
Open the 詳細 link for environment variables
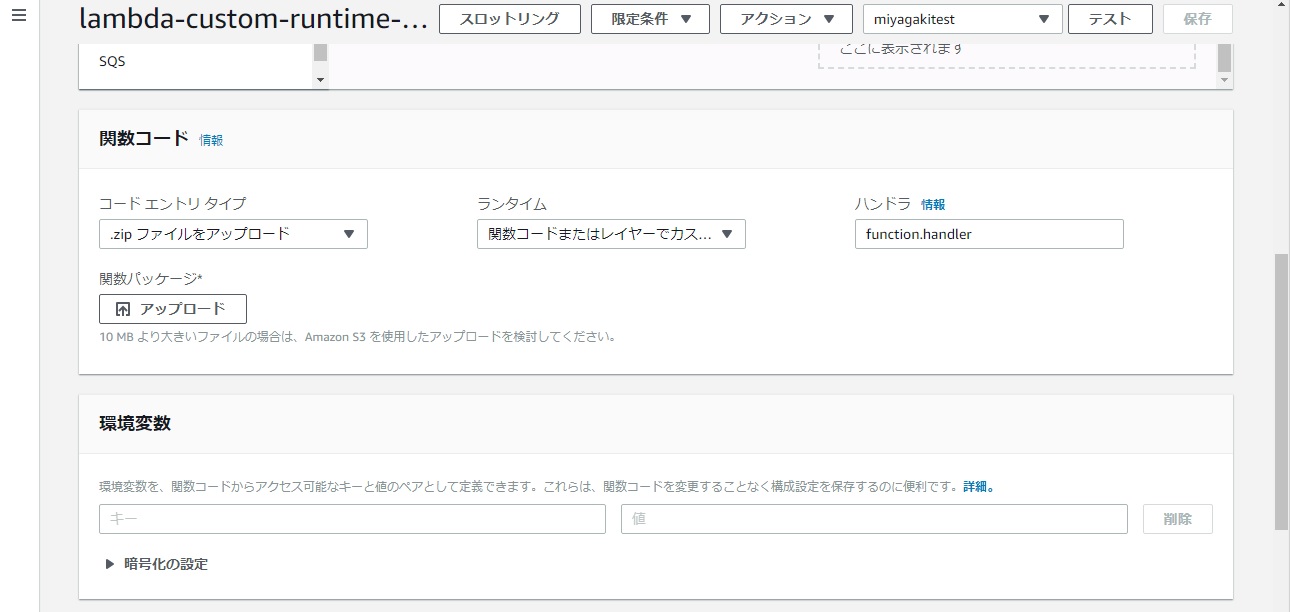[x=977, y=487]
